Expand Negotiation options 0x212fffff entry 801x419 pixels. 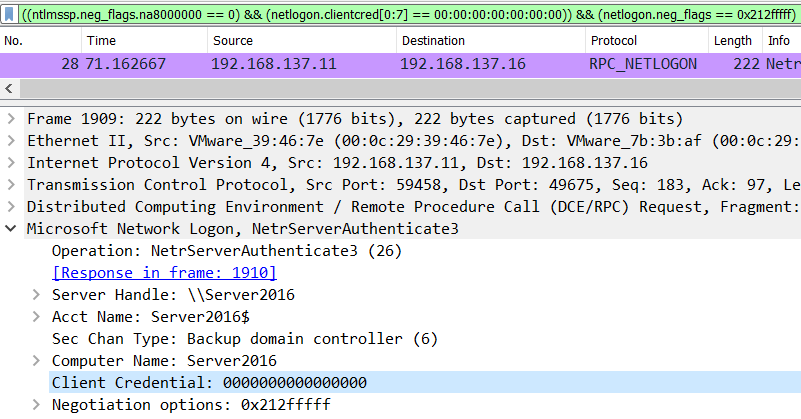click(36, 405)
